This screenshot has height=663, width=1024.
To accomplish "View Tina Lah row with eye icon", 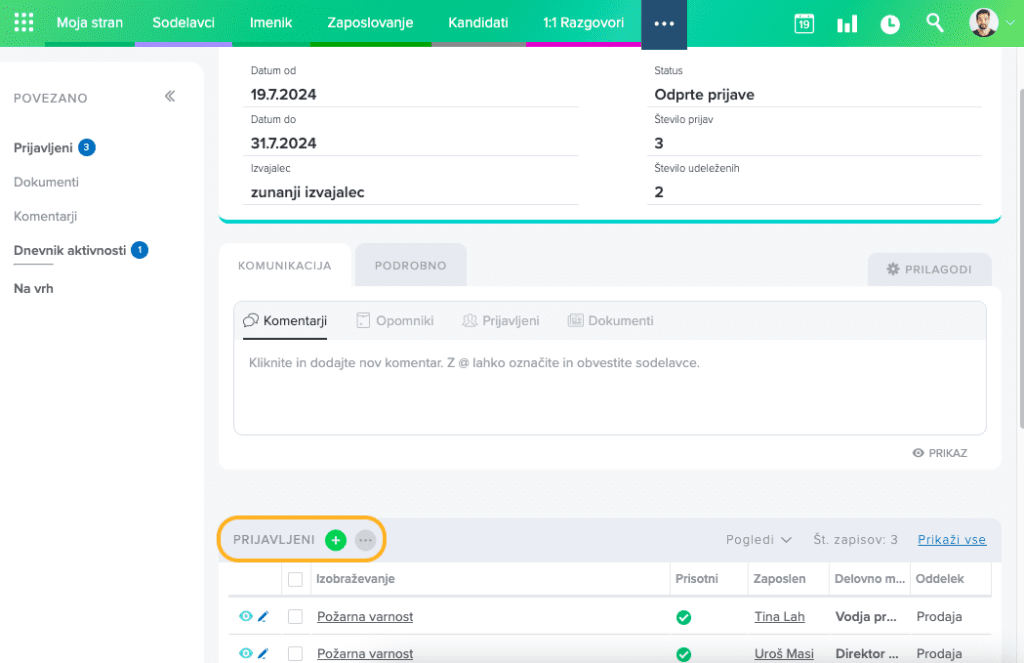I will (245, 617).
